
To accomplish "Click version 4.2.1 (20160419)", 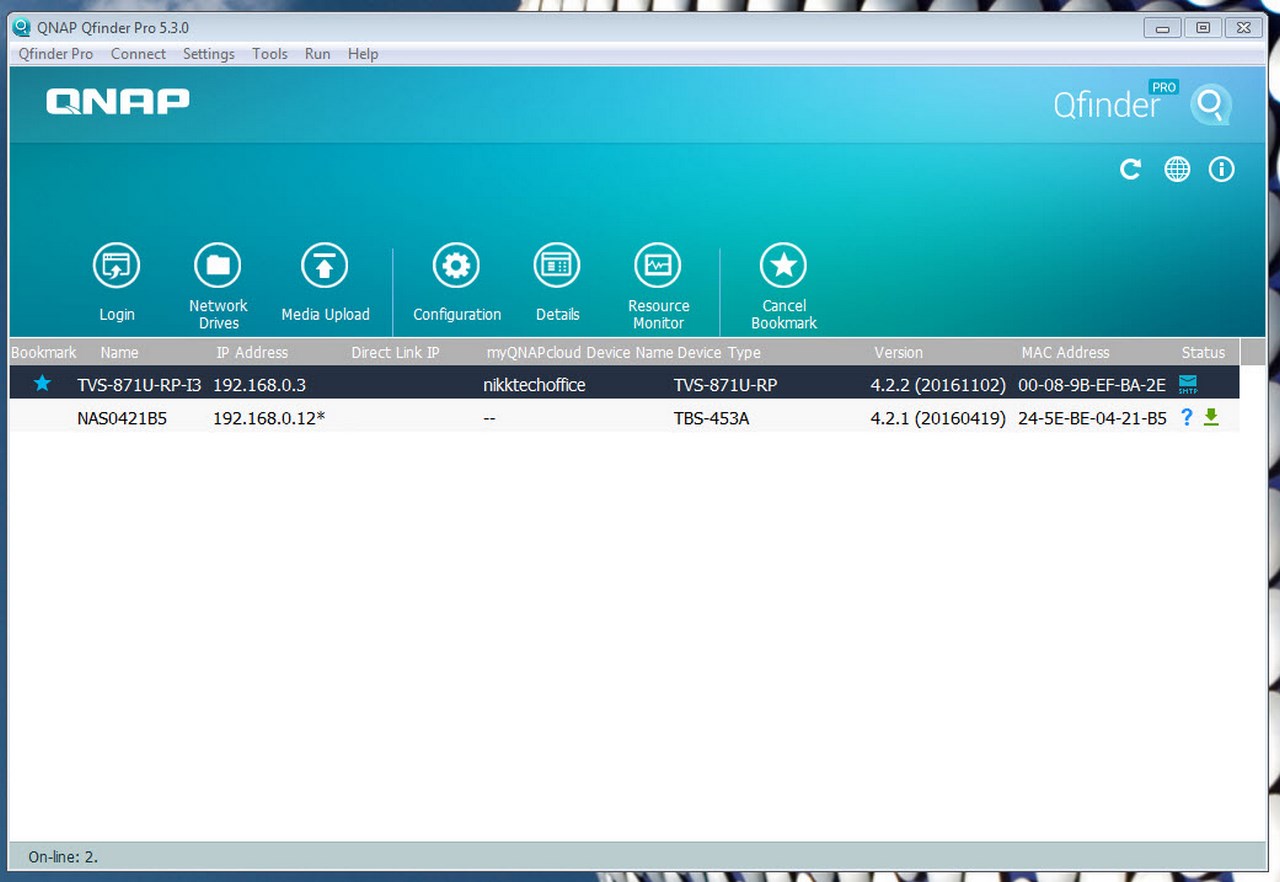I will (938, 418).
